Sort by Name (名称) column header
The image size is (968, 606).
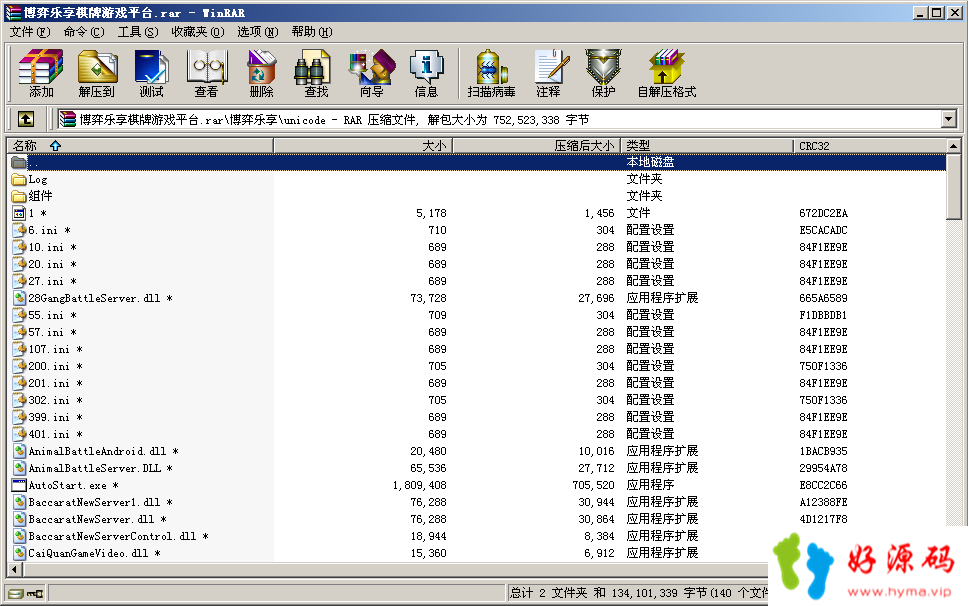pos(140,146)
